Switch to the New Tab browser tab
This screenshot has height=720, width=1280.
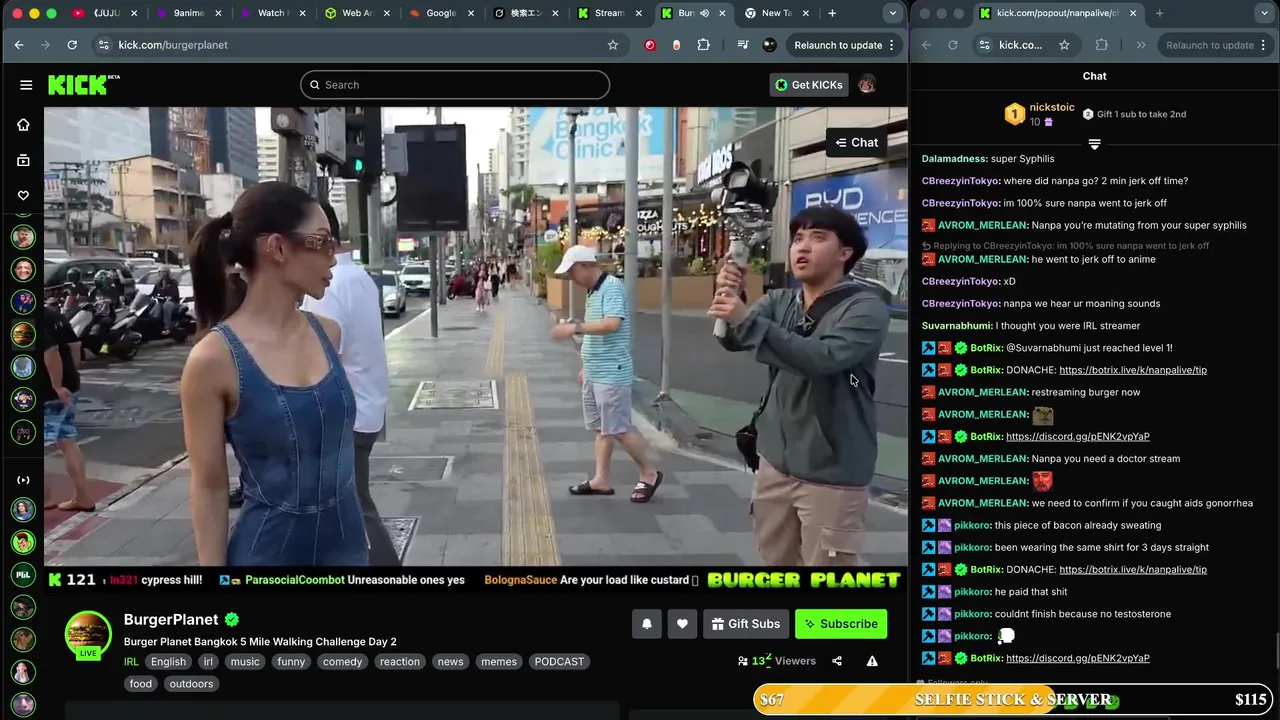(x=776, y=13)
